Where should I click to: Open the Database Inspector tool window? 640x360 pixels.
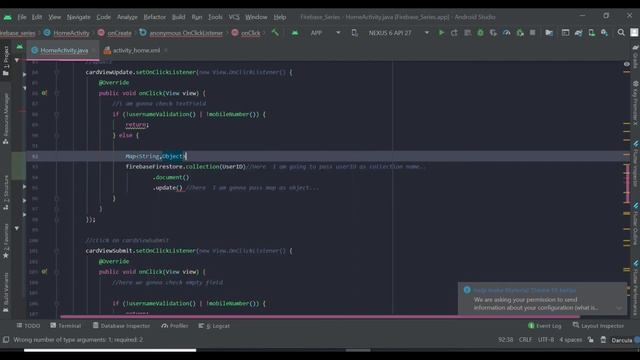coord(121,326)
